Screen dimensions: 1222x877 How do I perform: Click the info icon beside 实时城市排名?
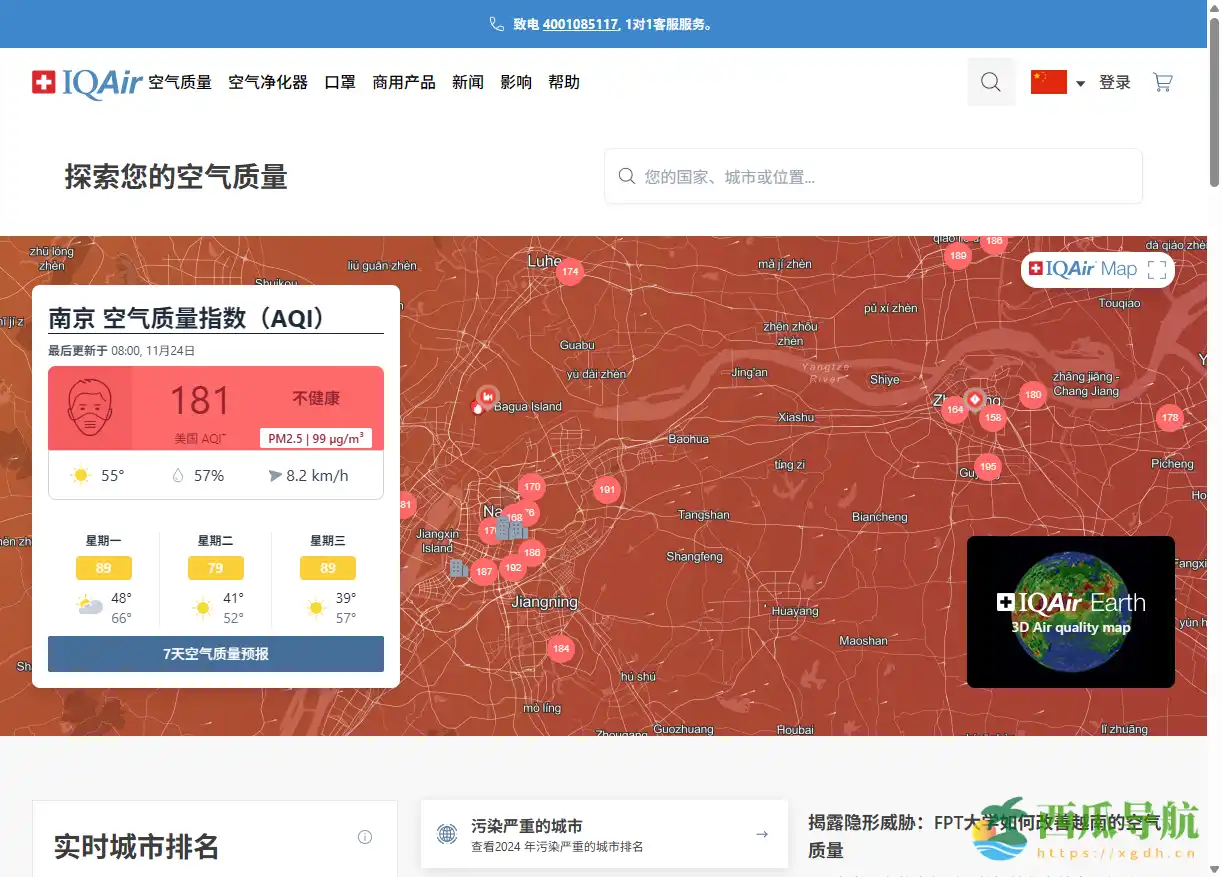pos(365,836)
